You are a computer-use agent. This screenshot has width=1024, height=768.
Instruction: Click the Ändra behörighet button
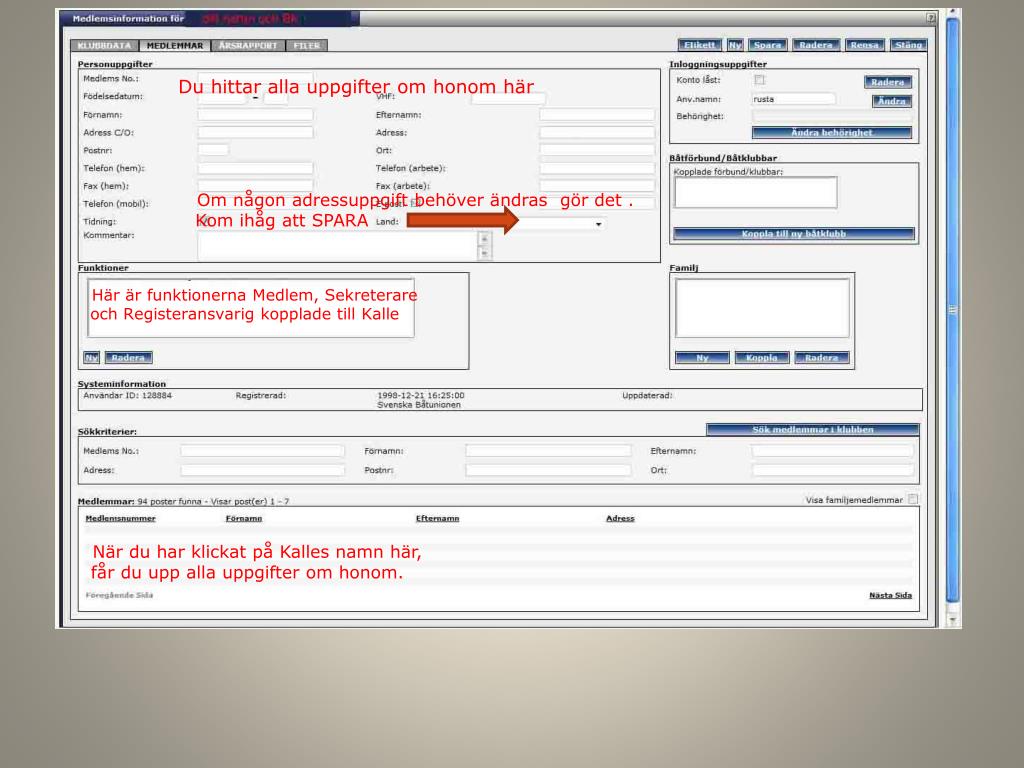(831, 133)
